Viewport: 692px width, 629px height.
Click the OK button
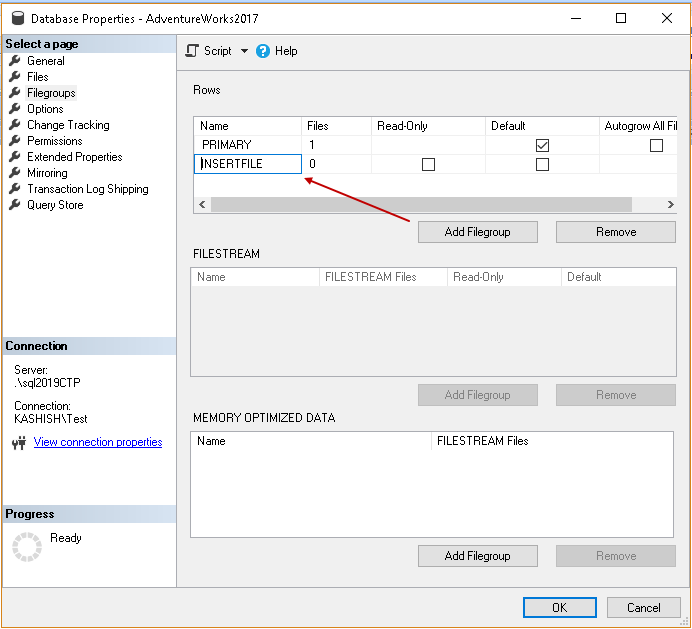tap(560, 607)
